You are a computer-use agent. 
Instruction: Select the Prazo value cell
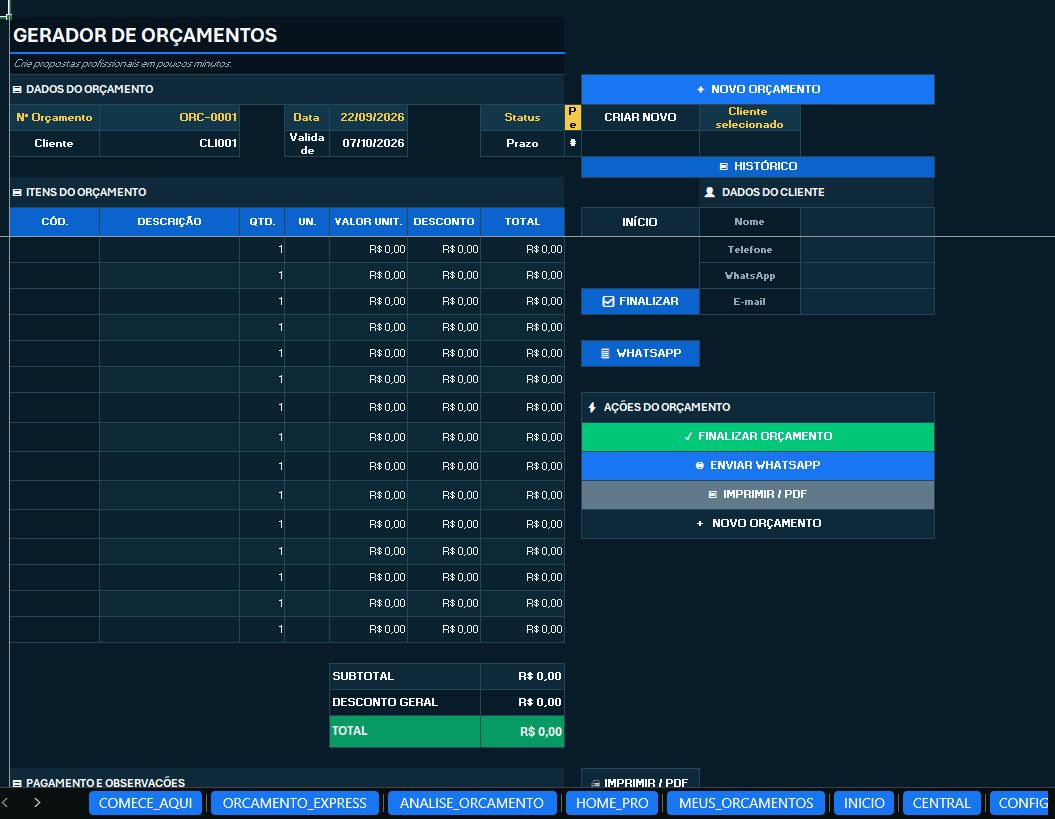click(x=573, y=143)
